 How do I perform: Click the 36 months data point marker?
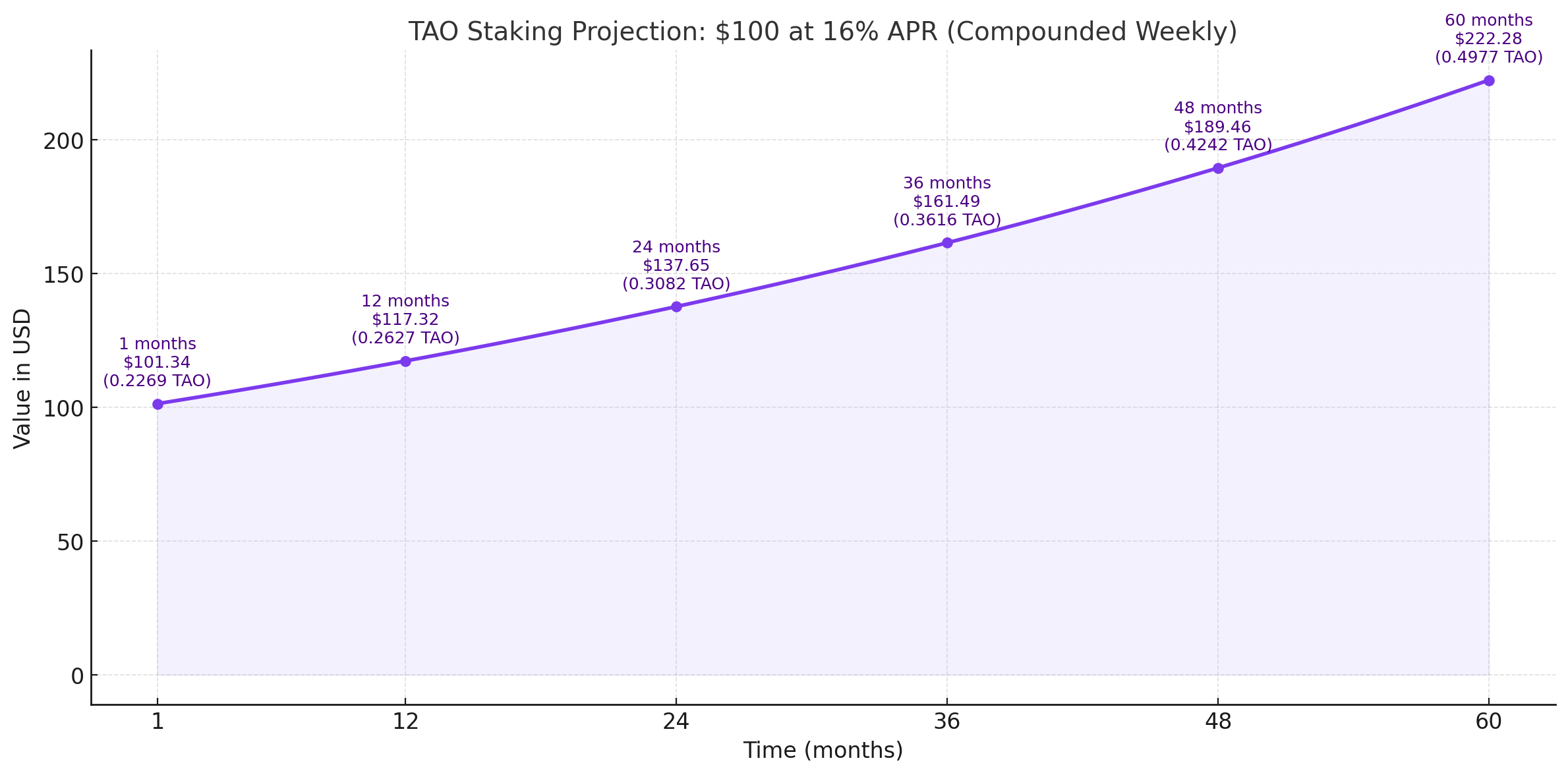pos(947,243)
